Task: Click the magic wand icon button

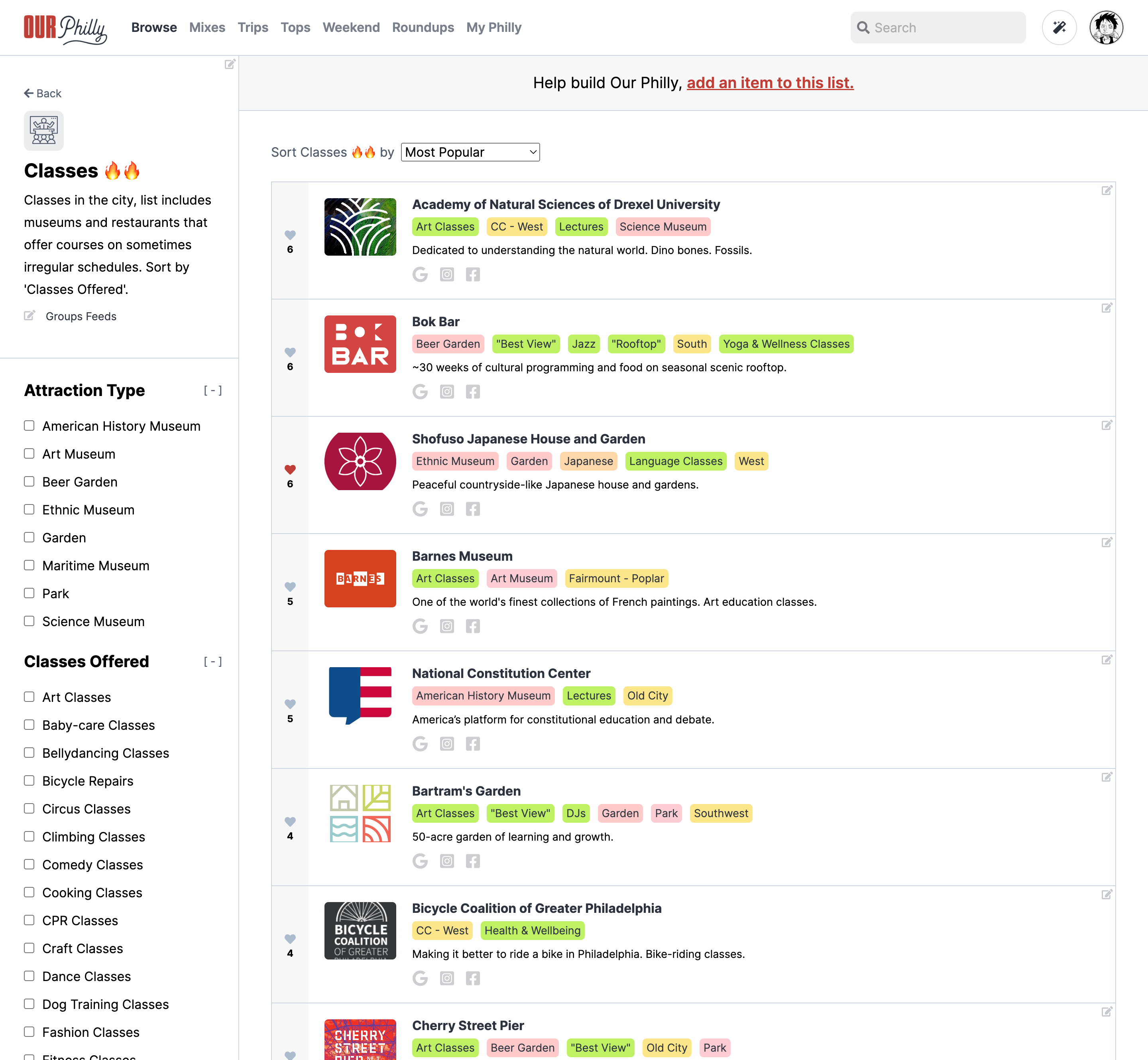Action: click(1059, 28)
